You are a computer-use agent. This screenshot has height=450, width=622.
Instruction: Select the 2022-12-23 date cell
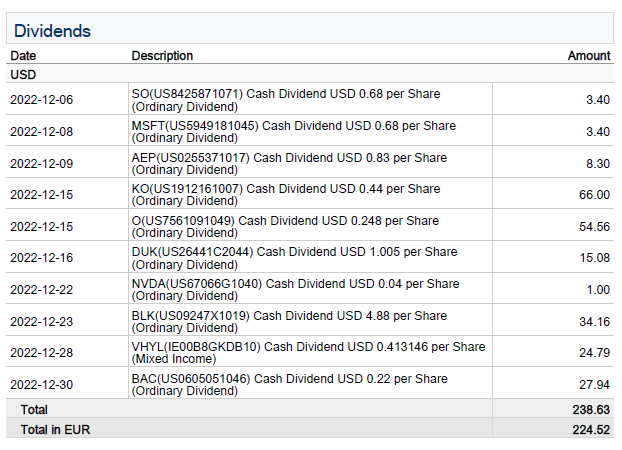[41, 322]
